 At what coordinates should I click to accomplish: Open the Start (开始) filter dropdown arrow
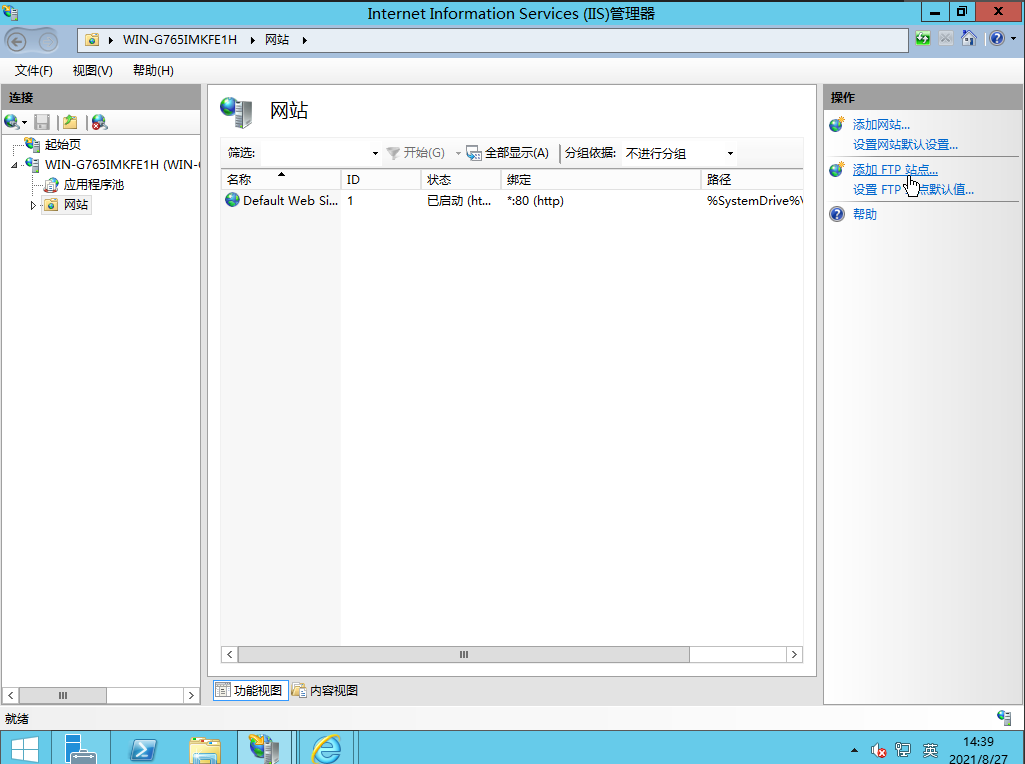[458, 154]
